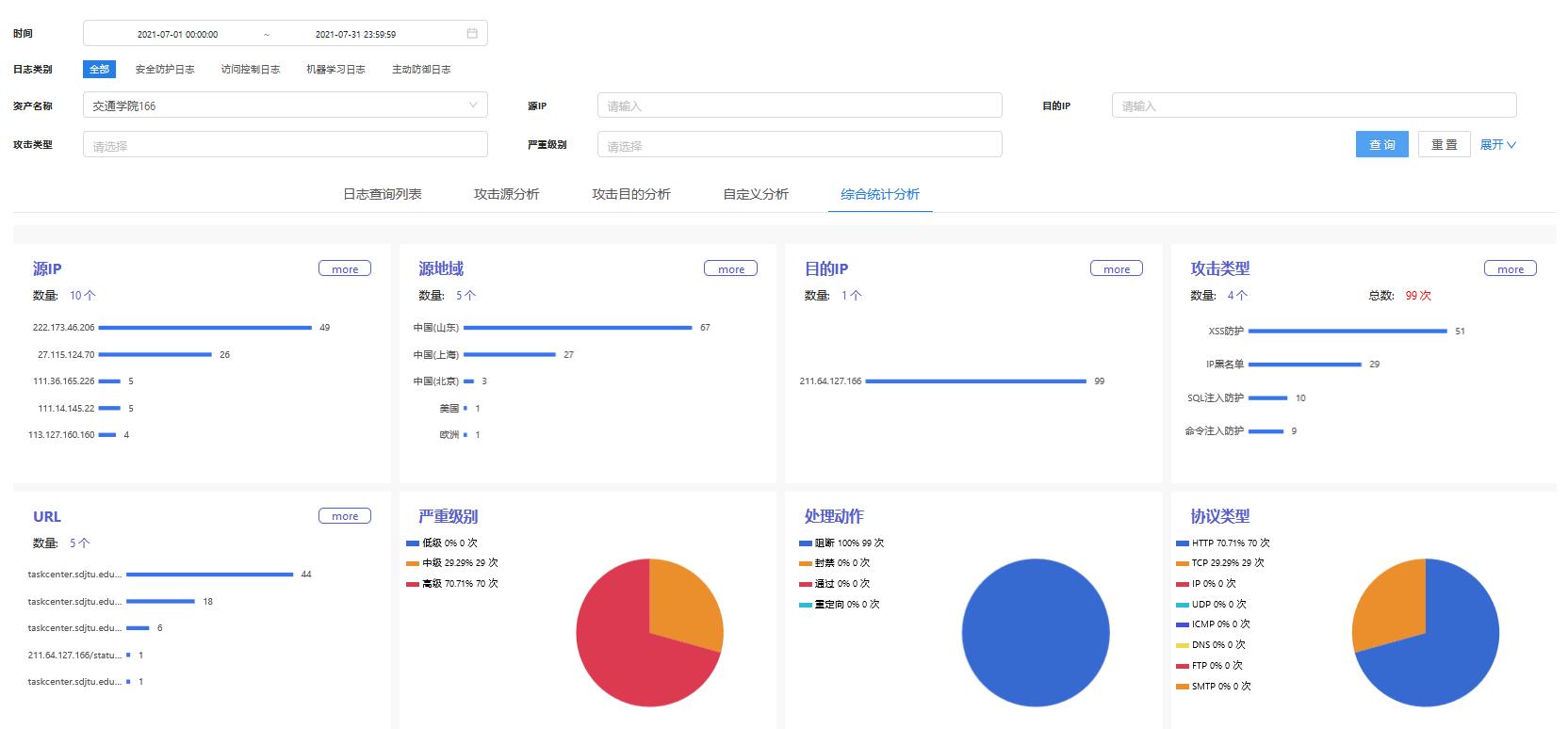1568x729 pixels.
Task: Toggle 封禁 legend swatch in 处理动作
Action: pyautogui.click(x=805, y=563)
